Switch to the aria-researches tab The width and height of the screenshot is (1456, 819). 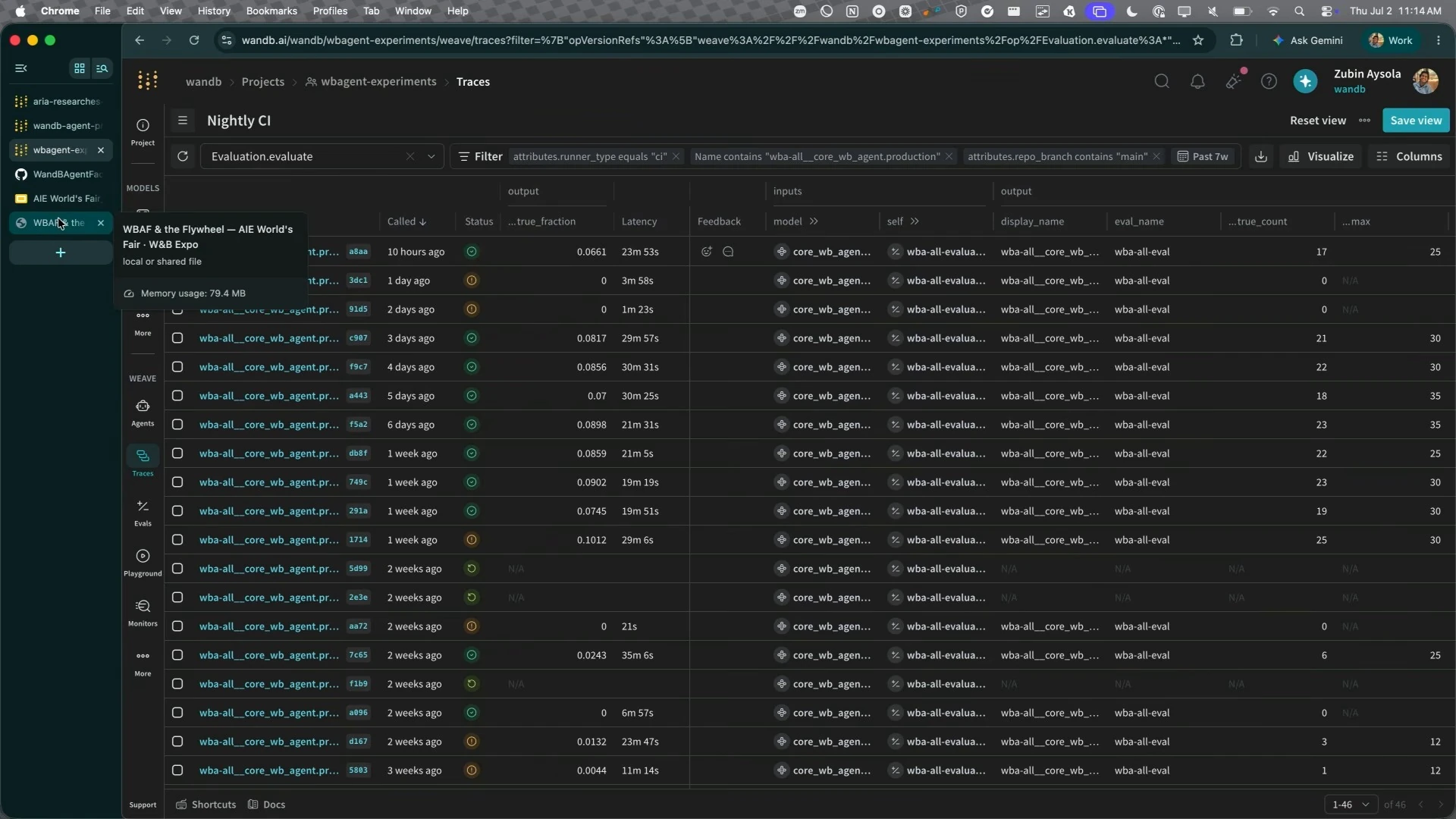click(x=61, y=102)
